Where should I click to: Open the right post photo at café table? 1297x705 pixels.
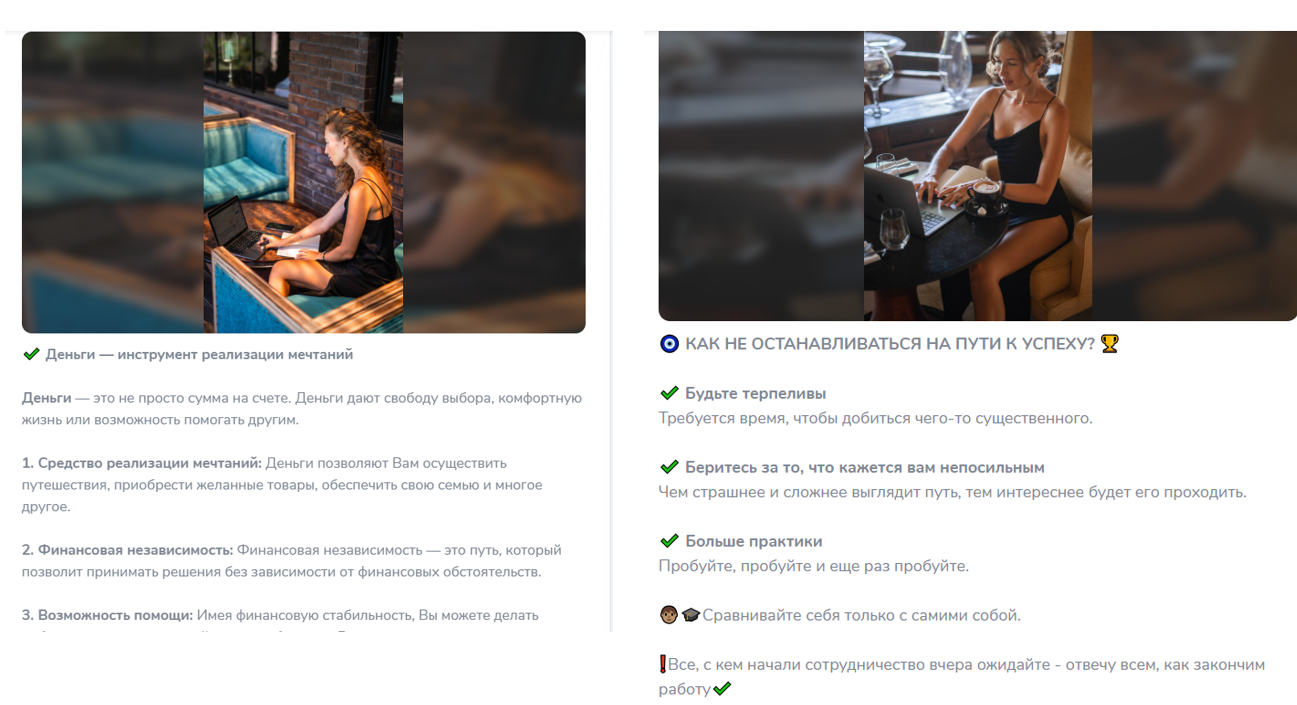click(977, 176)
